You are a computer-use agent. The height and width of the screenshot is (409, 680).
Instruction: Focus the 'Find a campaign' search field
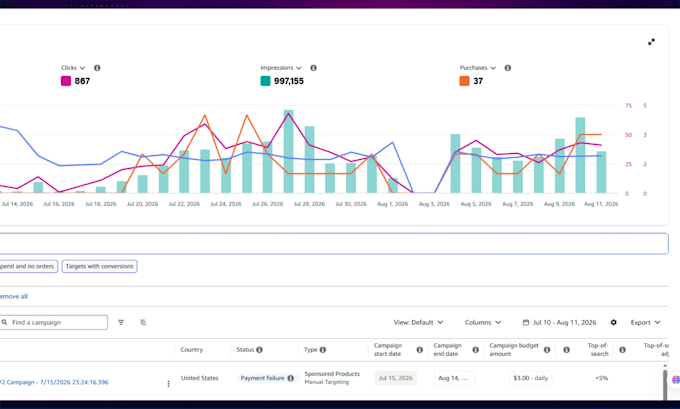click(54, 322)
